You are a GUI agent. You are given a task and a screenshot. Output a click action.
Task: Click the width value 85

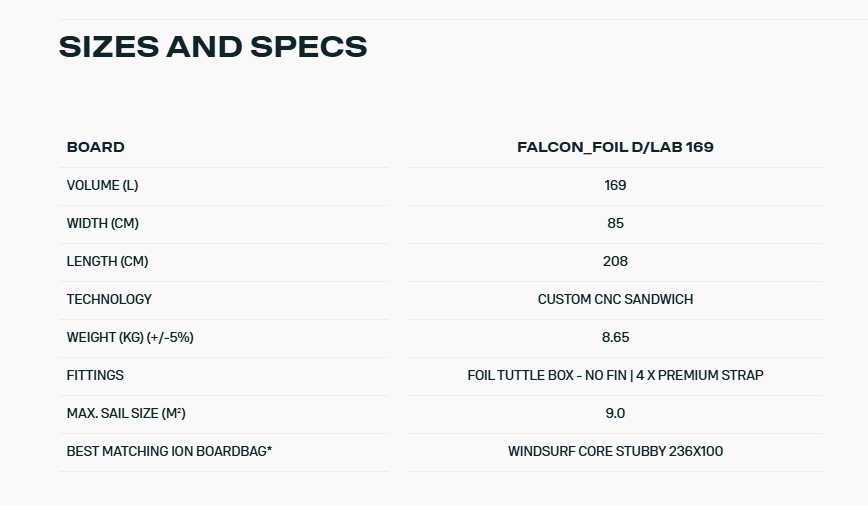tap(615, 223)
